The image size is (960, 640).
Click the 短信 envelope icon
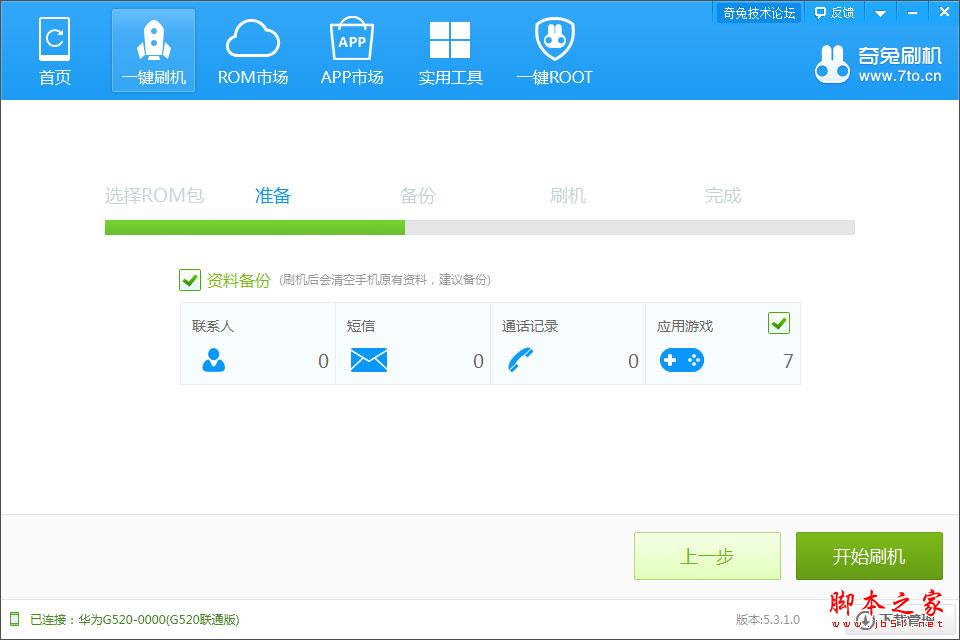click(x=369, y=360)
